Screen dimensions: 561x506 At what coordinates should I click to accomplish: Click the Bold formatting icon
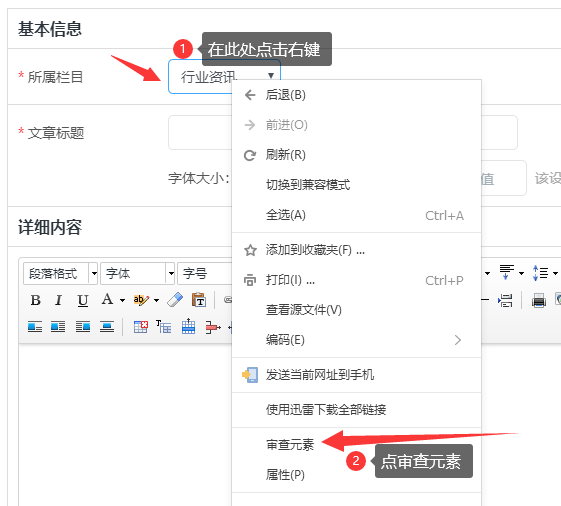(35, 300)
